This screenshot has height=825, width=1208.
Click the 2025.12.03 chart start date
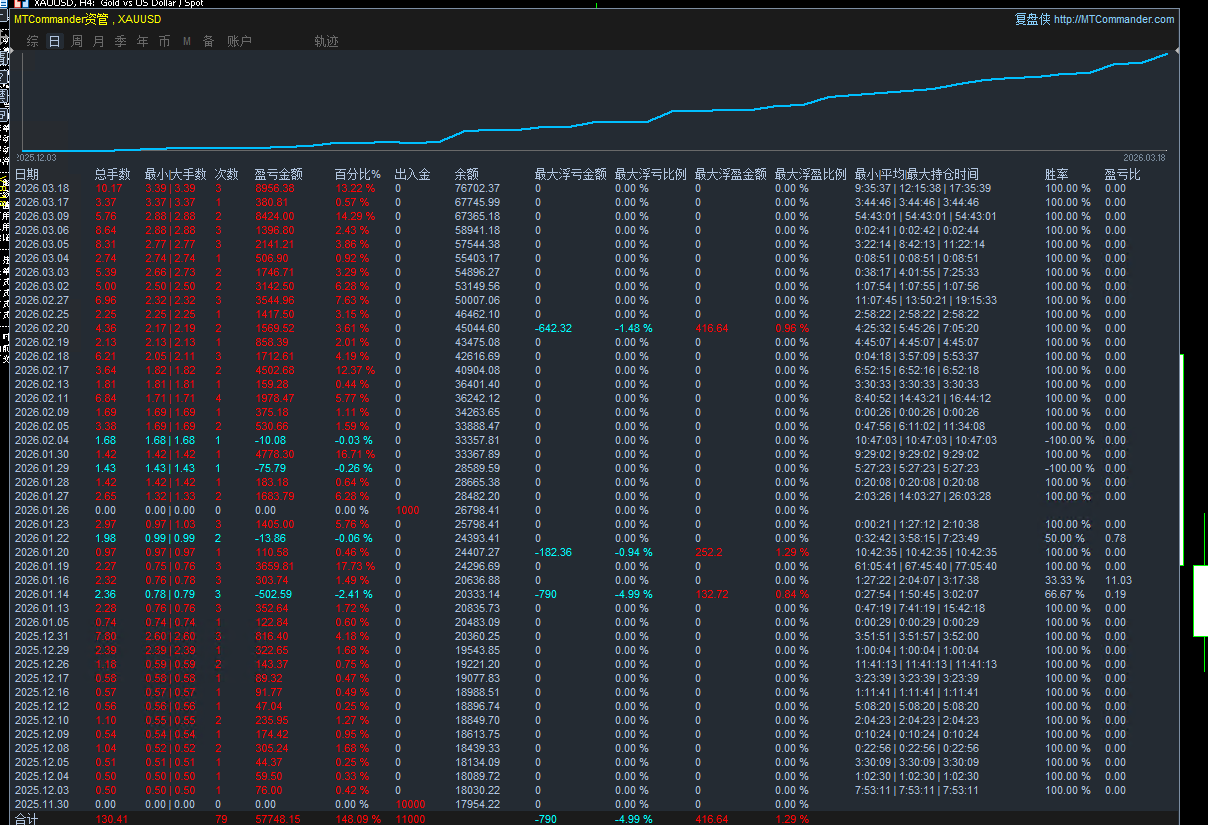(x=37, y=158)
